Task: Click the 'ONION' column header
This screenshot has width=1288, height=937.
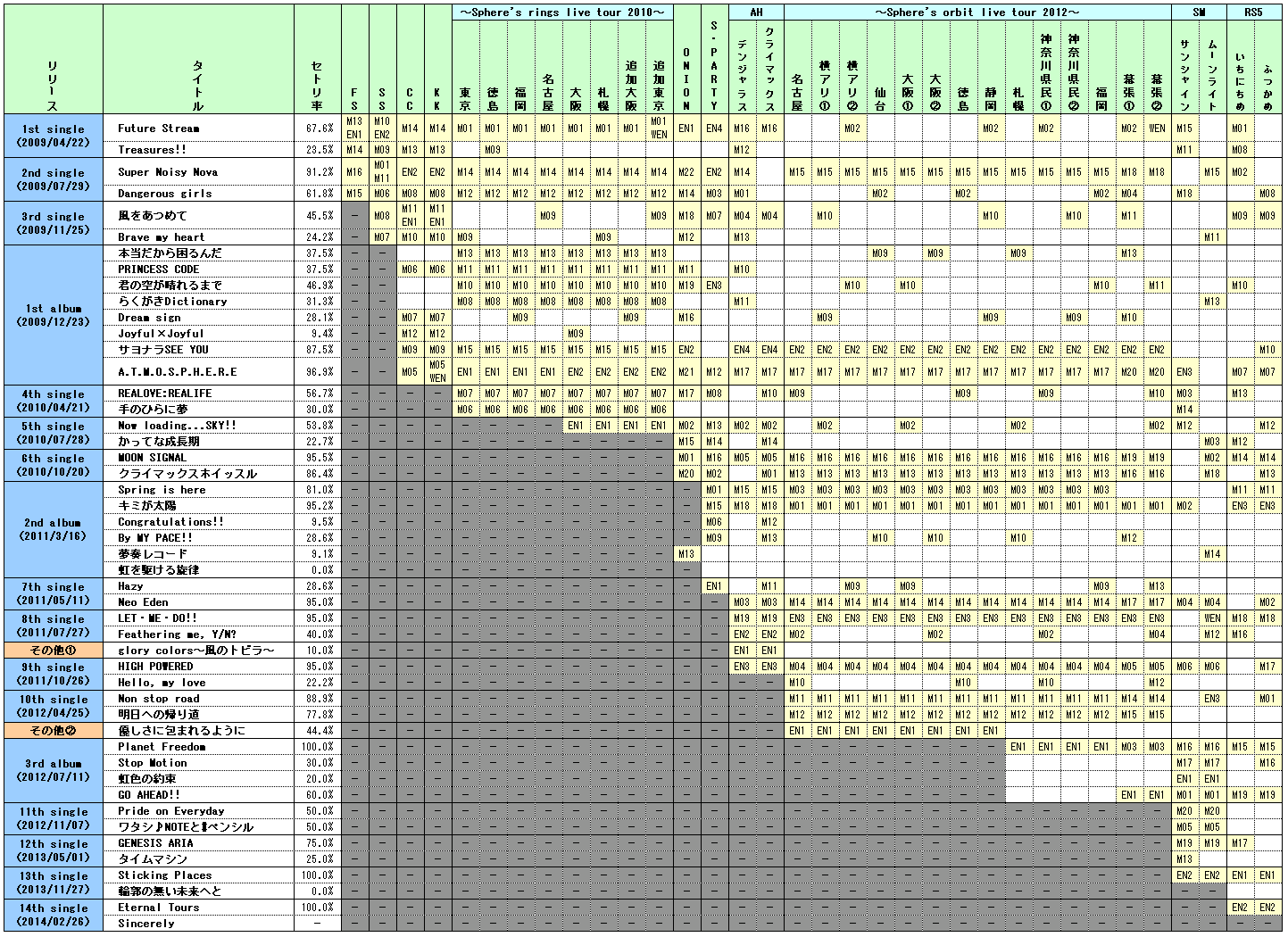Action: (x=686, y=59)
